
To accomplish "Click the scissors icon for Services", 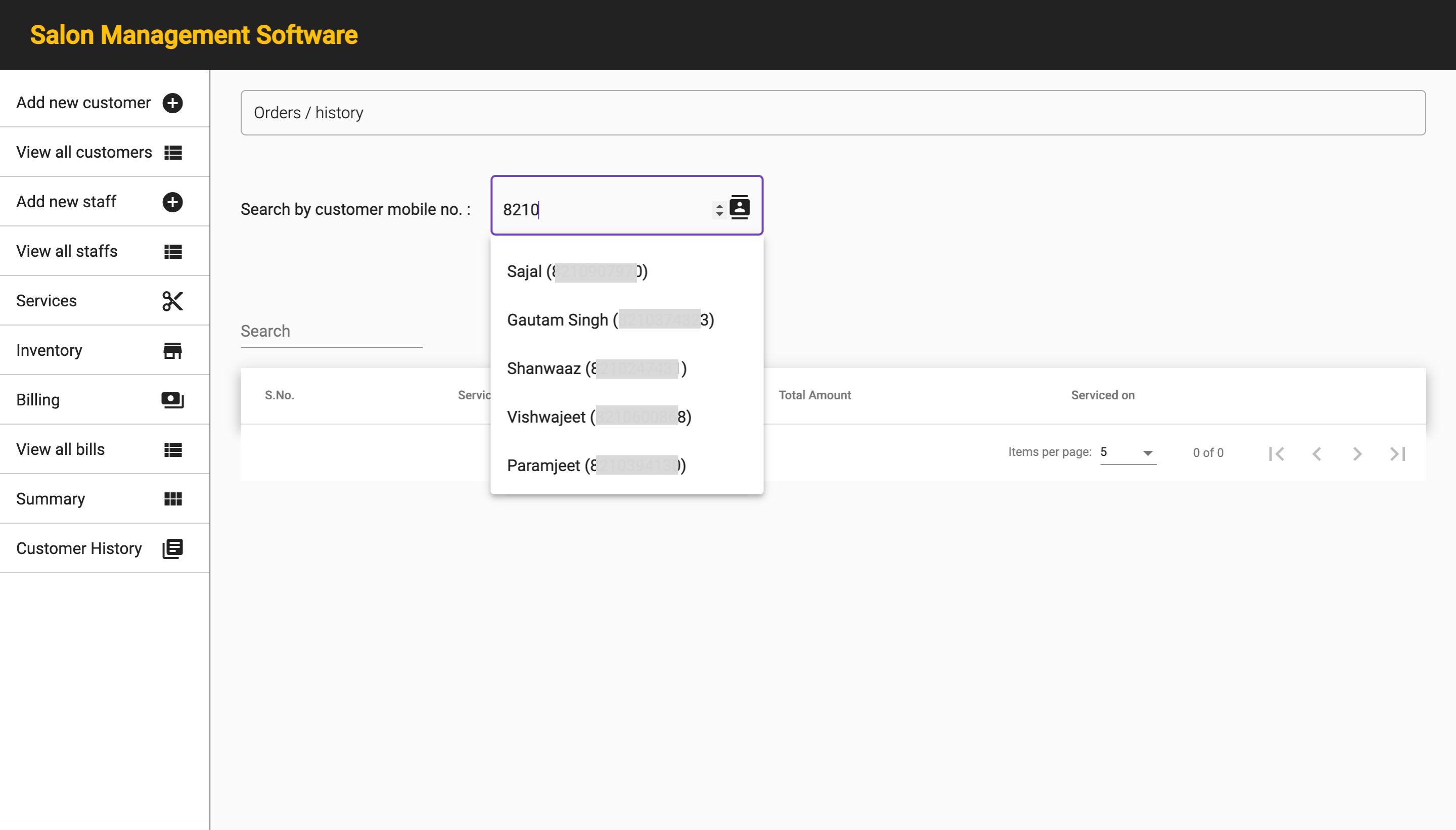I will [172, 301].
